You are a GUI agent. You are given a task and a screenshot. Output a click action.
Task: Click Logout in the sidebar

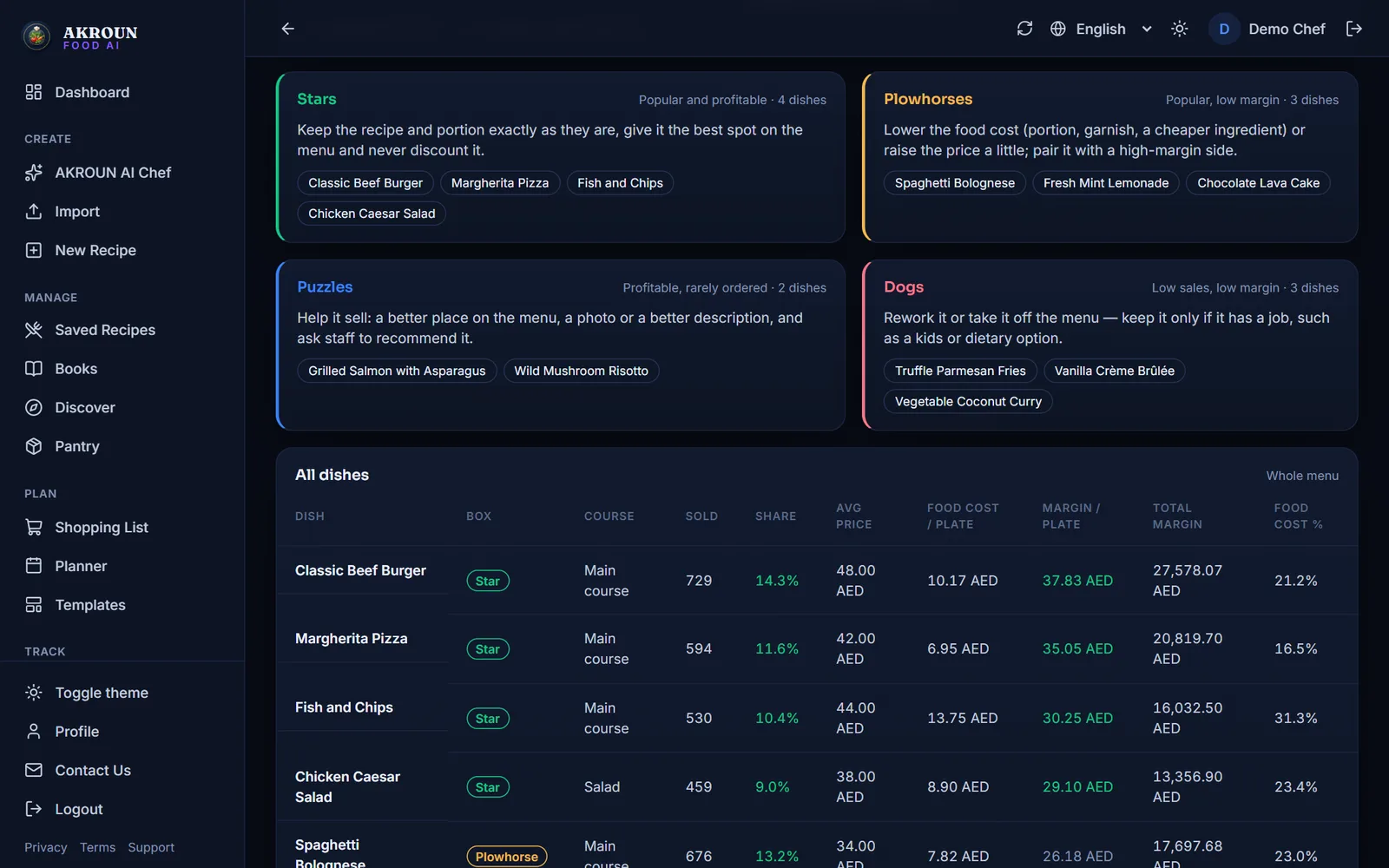(122, 809)
